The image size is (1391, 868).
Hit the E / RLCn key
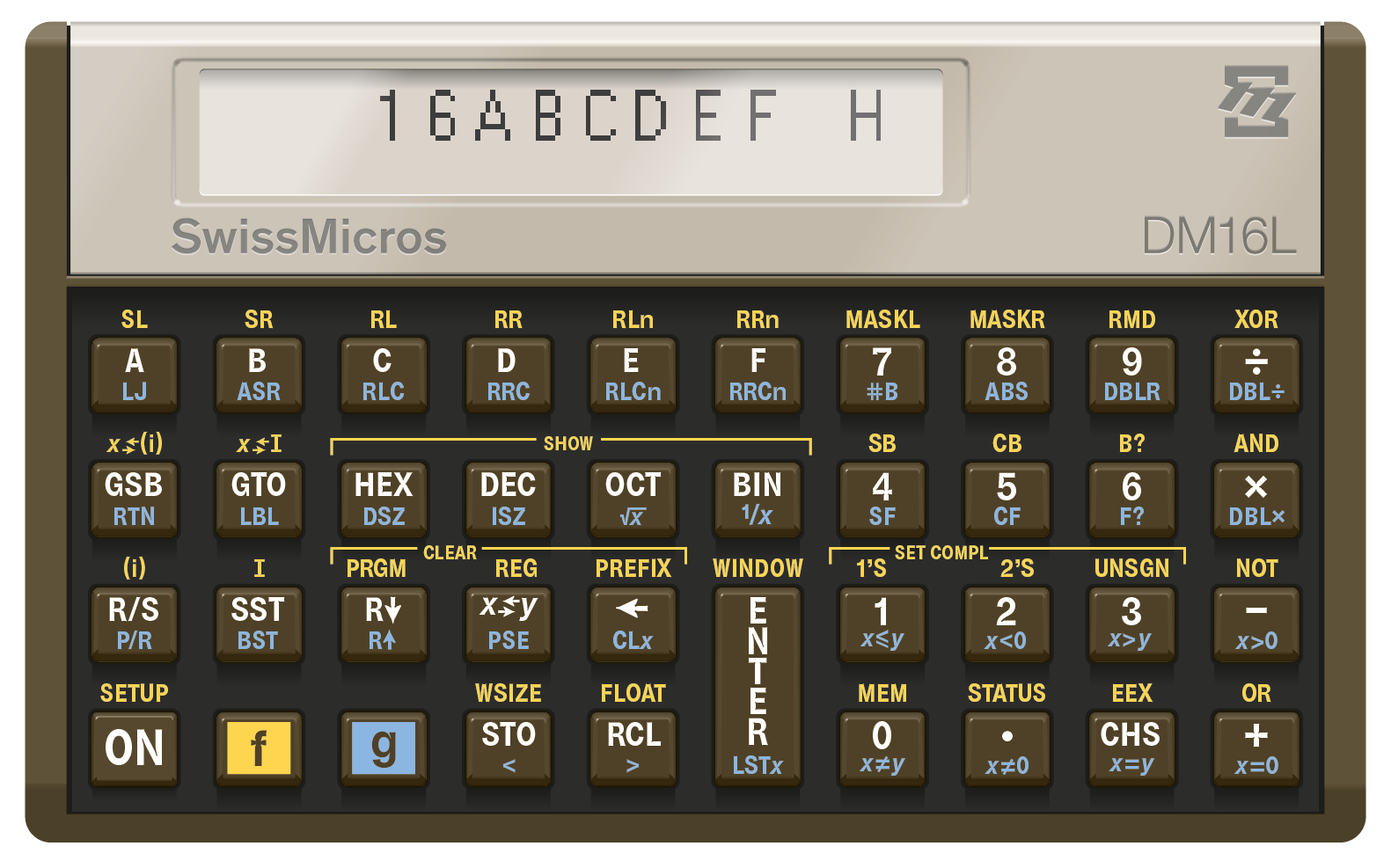tap(633, 375)
